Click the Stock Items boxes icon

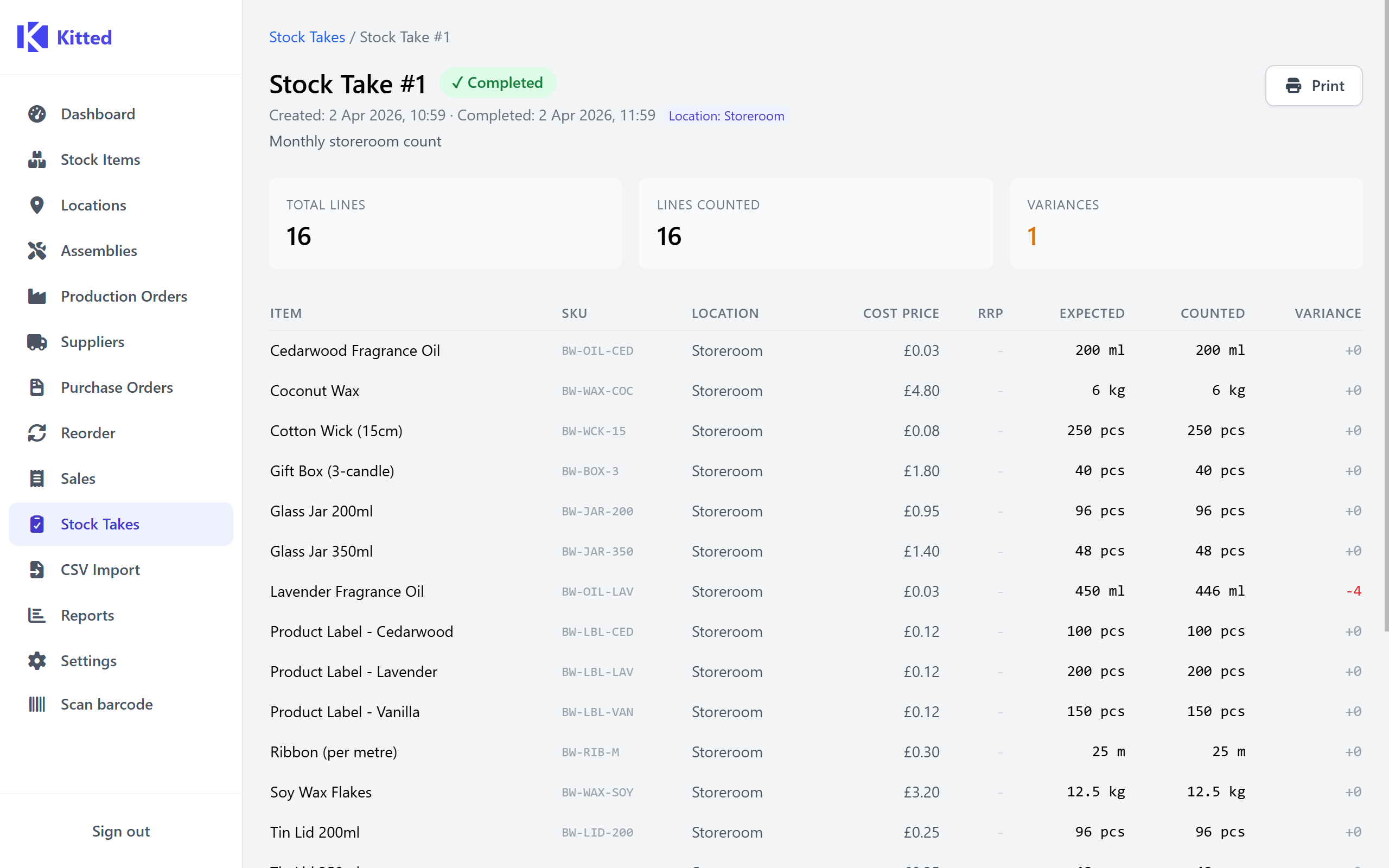[x=37, y=159]
